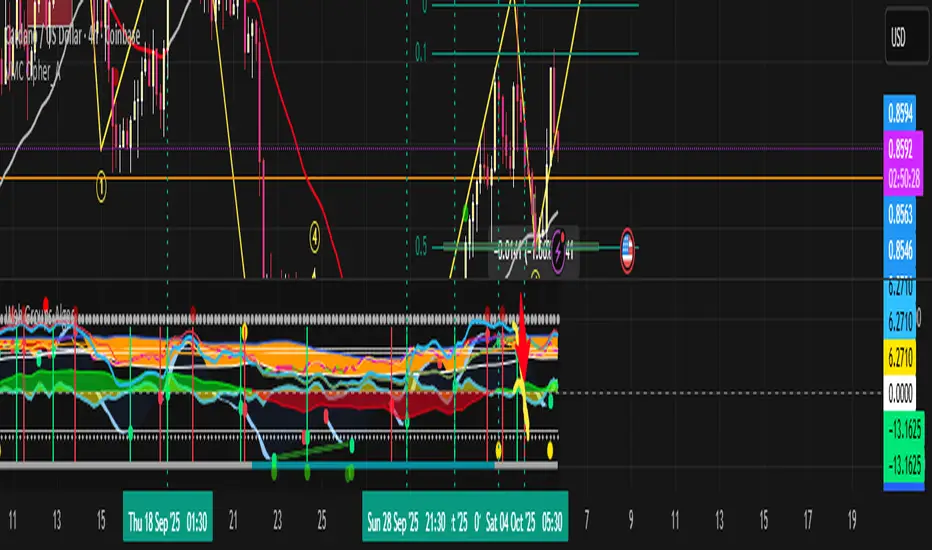Click the Sat 04 Oct '25 05:30 date label
932x550 pixels.
click(x=524, y=522)
